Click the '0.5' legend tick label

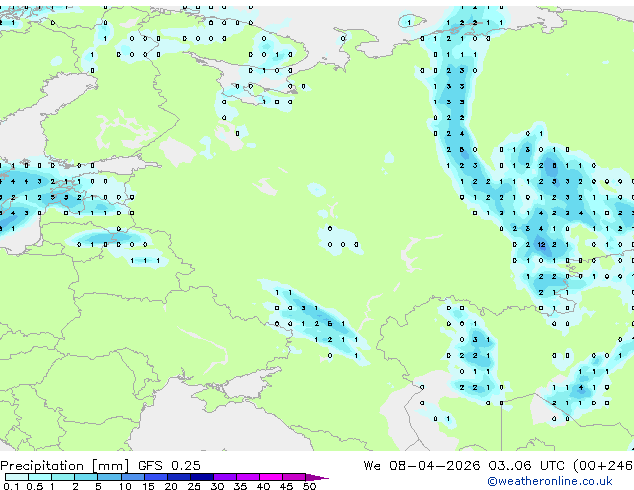pyautogui.click(x=35, y=486)
